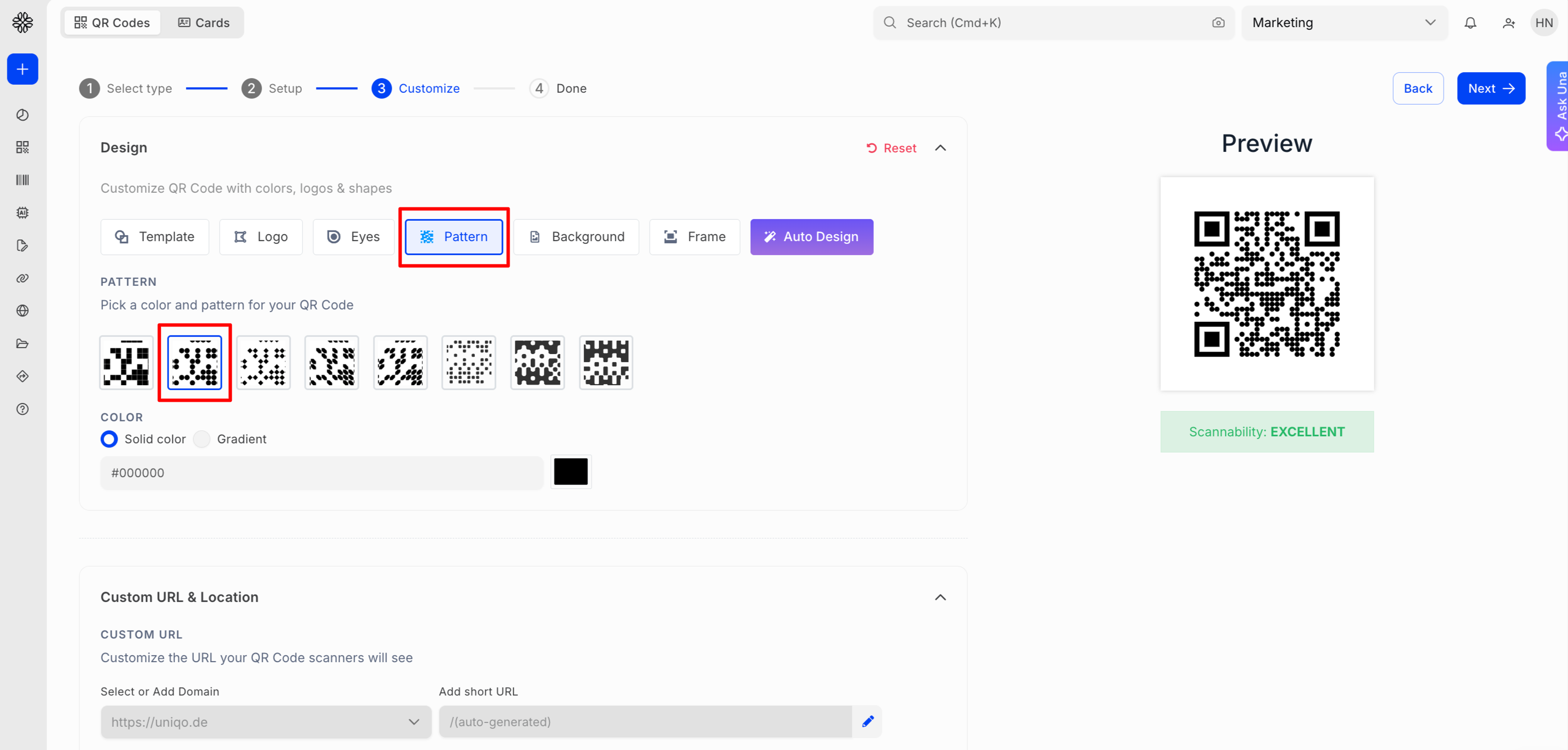This screenshot has height=750, width=1568.
Task: Click step 4 Done
Action: click(x=557, y=88)
